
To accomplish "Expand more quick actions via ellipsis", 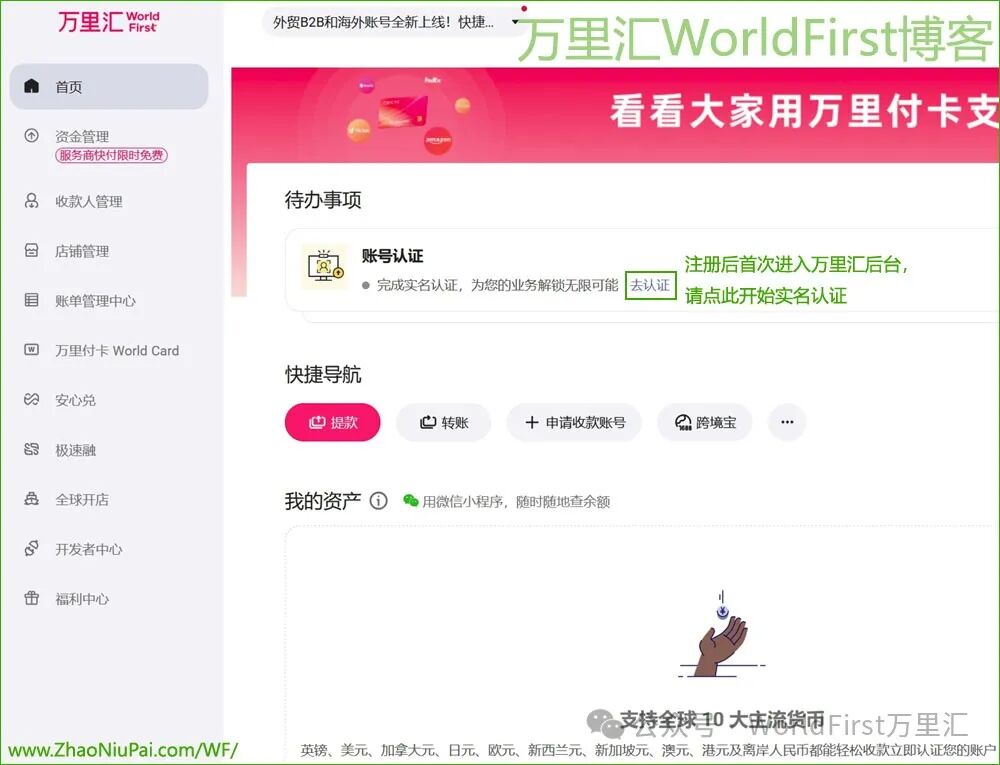I will click(787, 422).
